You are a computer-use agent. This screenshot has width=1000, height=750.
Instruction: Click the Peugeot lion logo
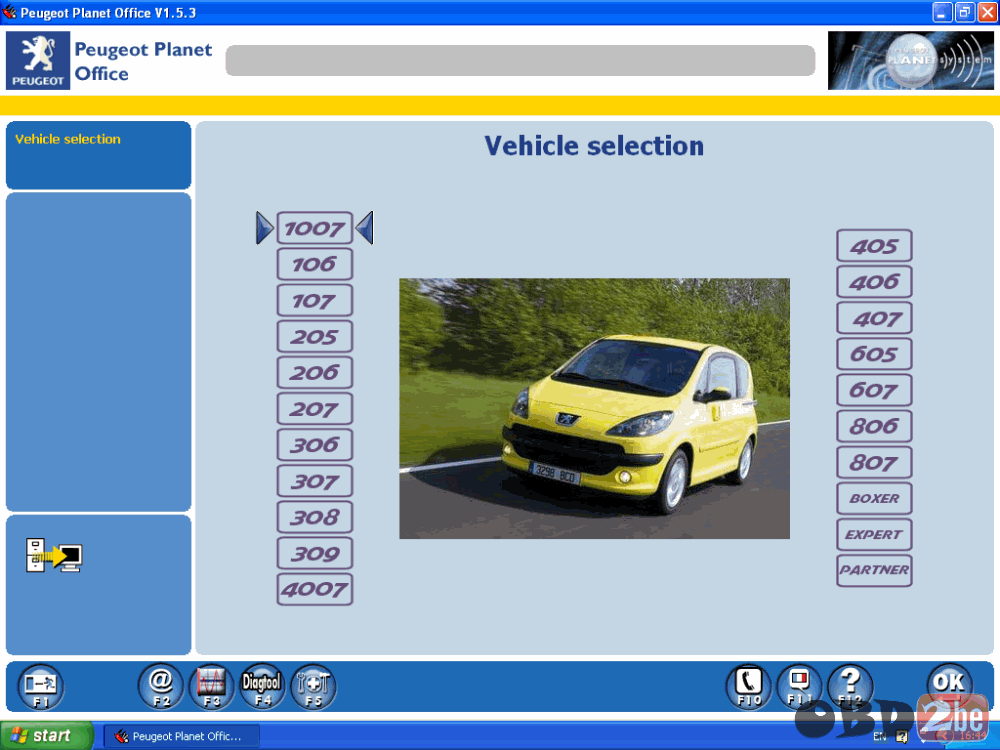[38, 61]
